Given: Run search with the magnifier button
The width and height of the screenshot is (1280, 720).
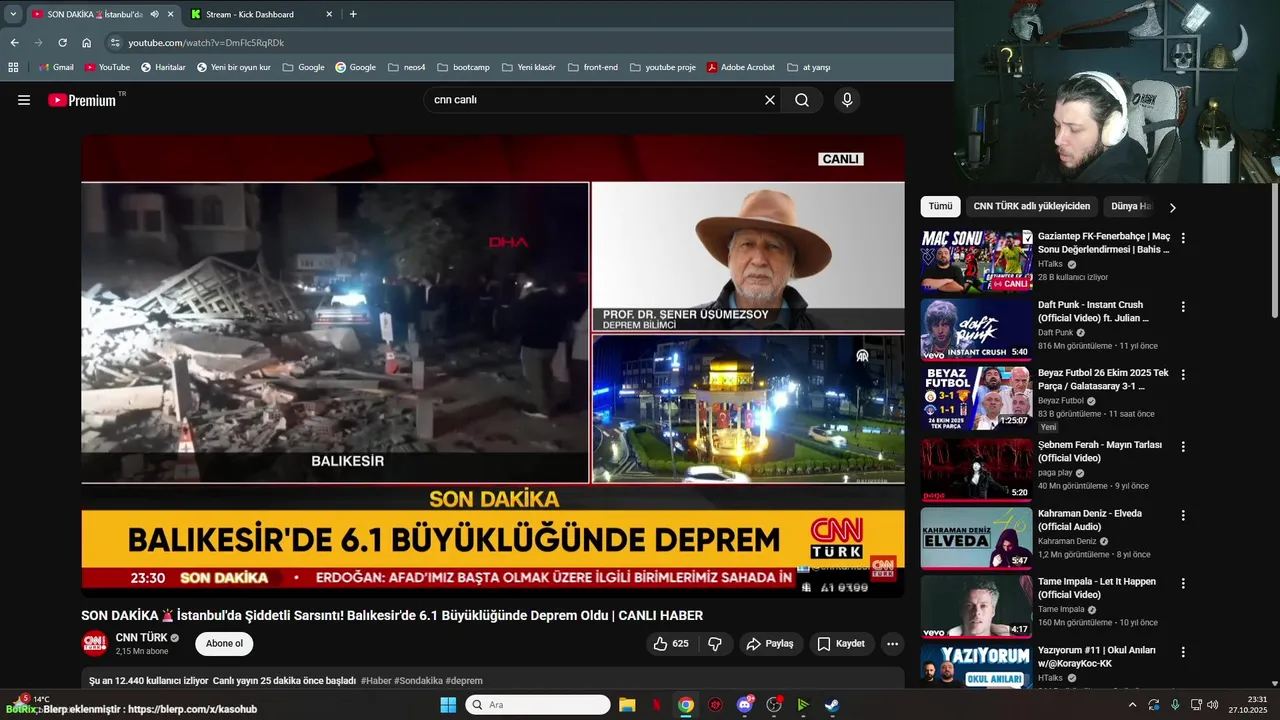Looking at the screenshot, I should 802,100.
